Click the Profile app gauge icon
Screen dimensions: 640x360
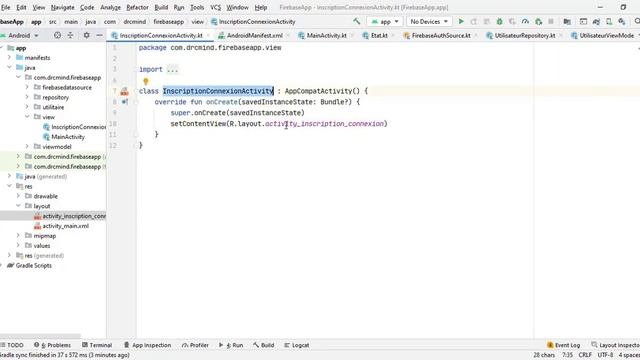[525, 21]
